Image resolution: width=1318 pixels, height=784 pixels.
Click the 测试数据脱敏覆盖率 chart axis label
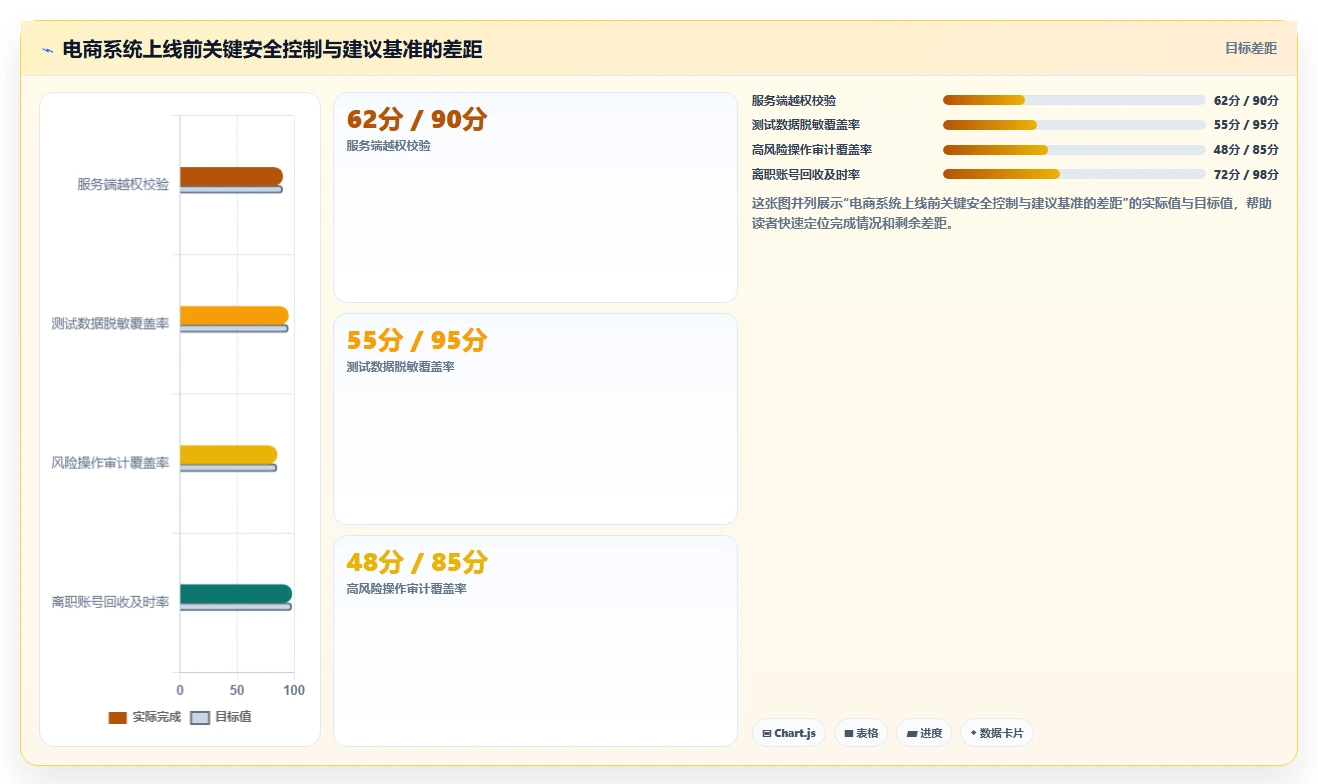point(110,323)
